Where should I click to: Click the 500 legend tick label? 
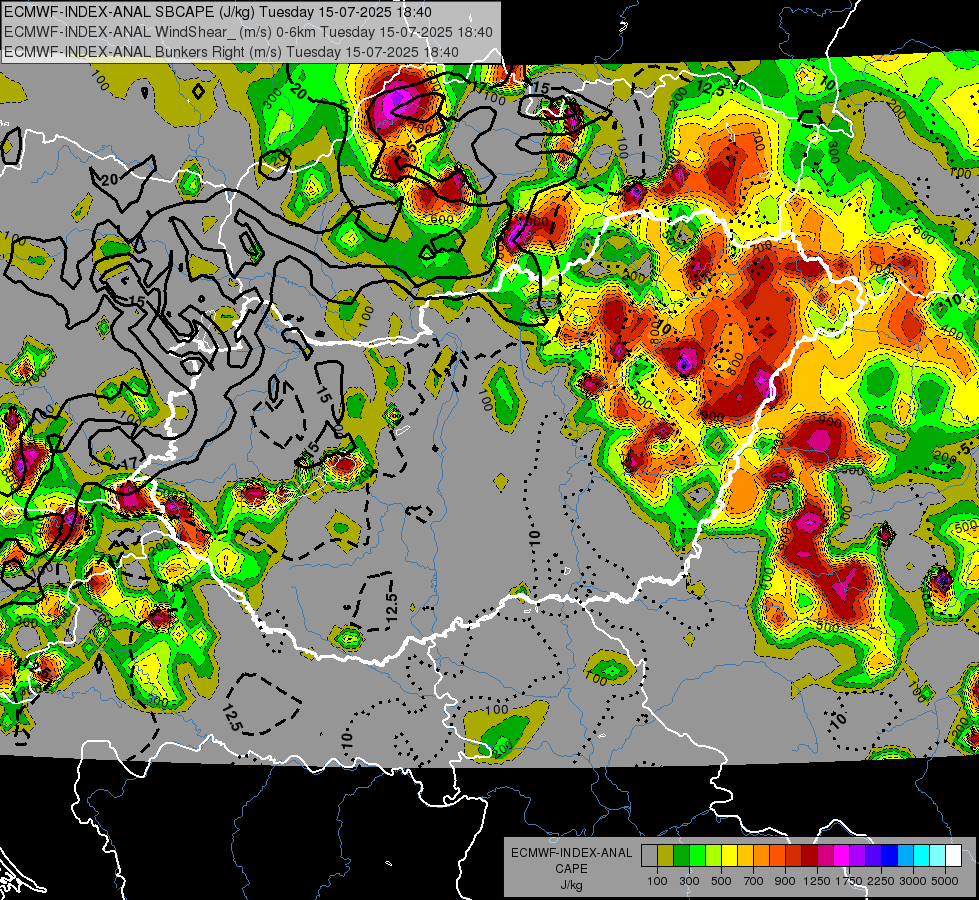pos(721,881)
